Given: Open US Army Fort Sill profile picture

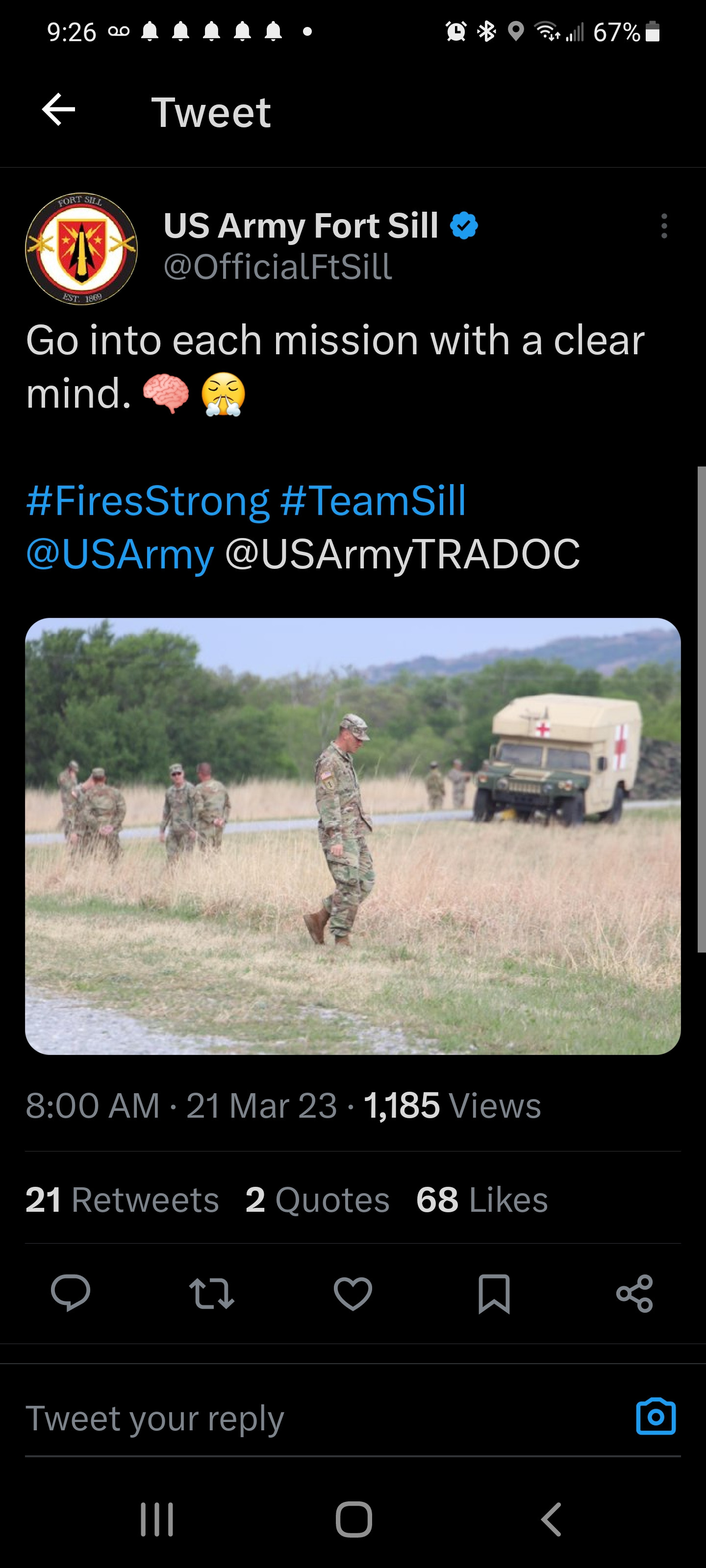Looking at the screenshot, I should [81, 249].
